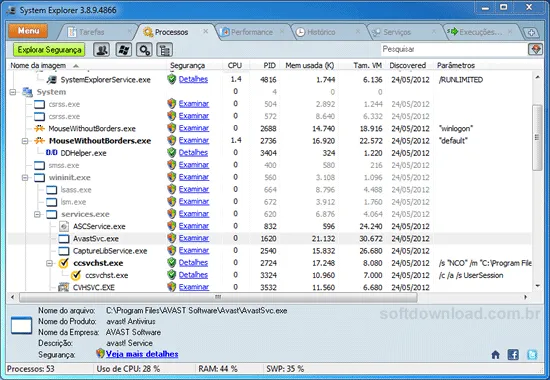The width and height of the screenshot is (550, 380).
Task: Click the CVHSVC.EXE process icon
Action: tap(63, 287)
